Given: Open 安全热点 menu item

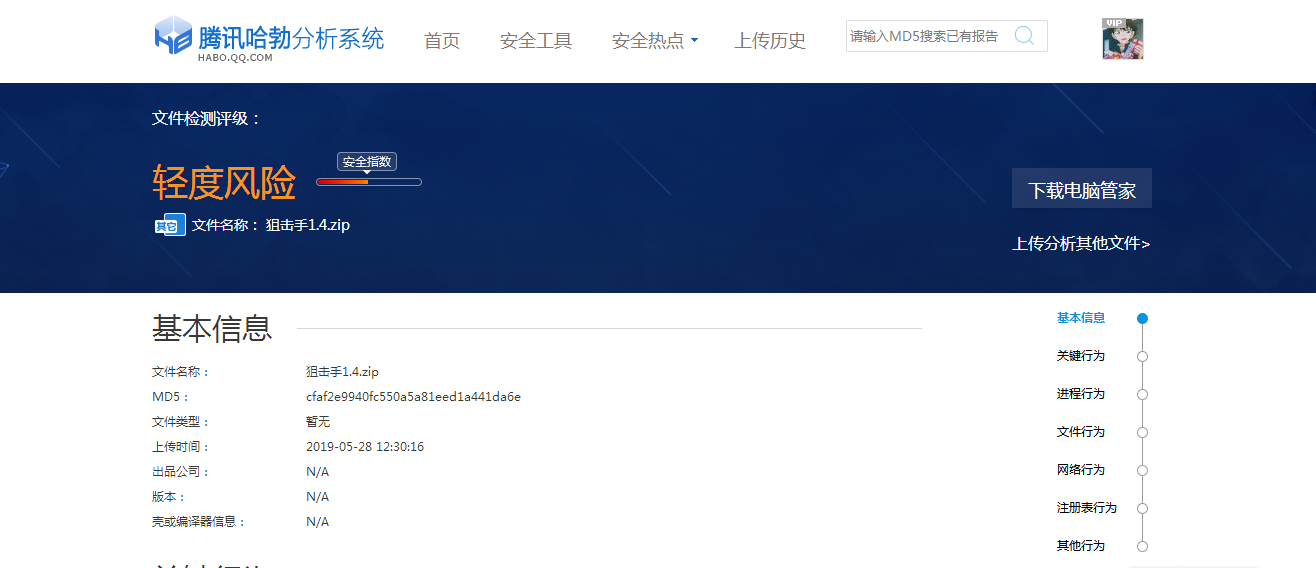Looking at the screenshot, I should pos(648,41).
